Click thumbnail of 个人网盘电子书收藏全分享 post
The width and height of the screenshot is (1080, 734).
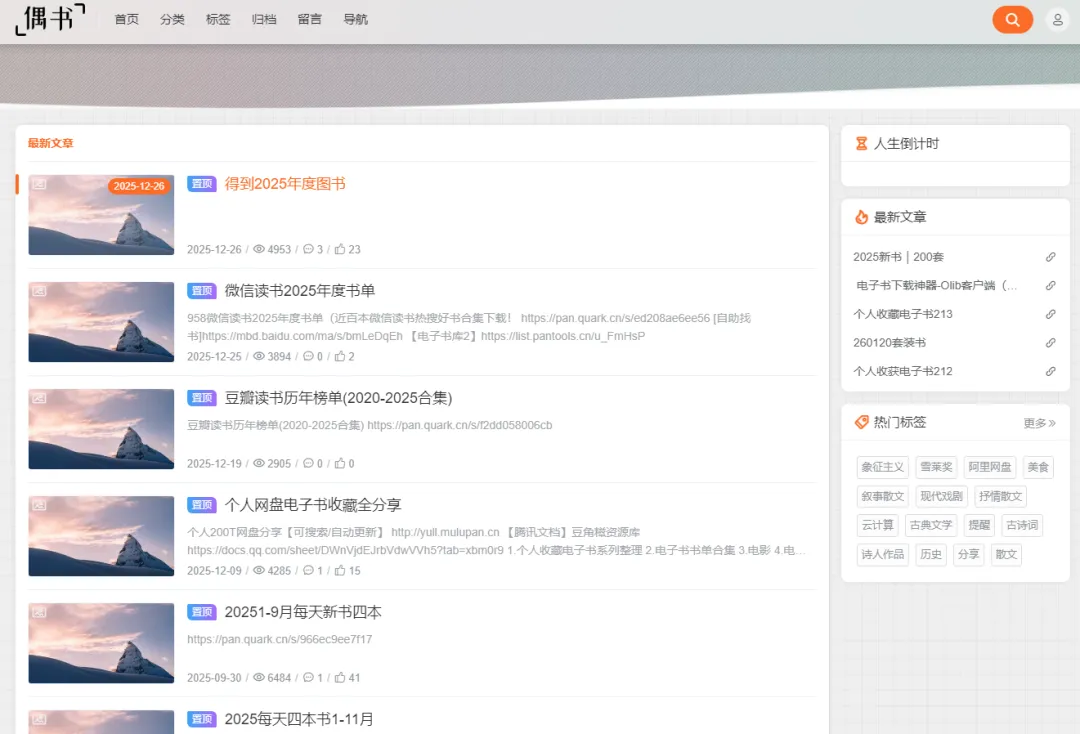tap(101, 536)
